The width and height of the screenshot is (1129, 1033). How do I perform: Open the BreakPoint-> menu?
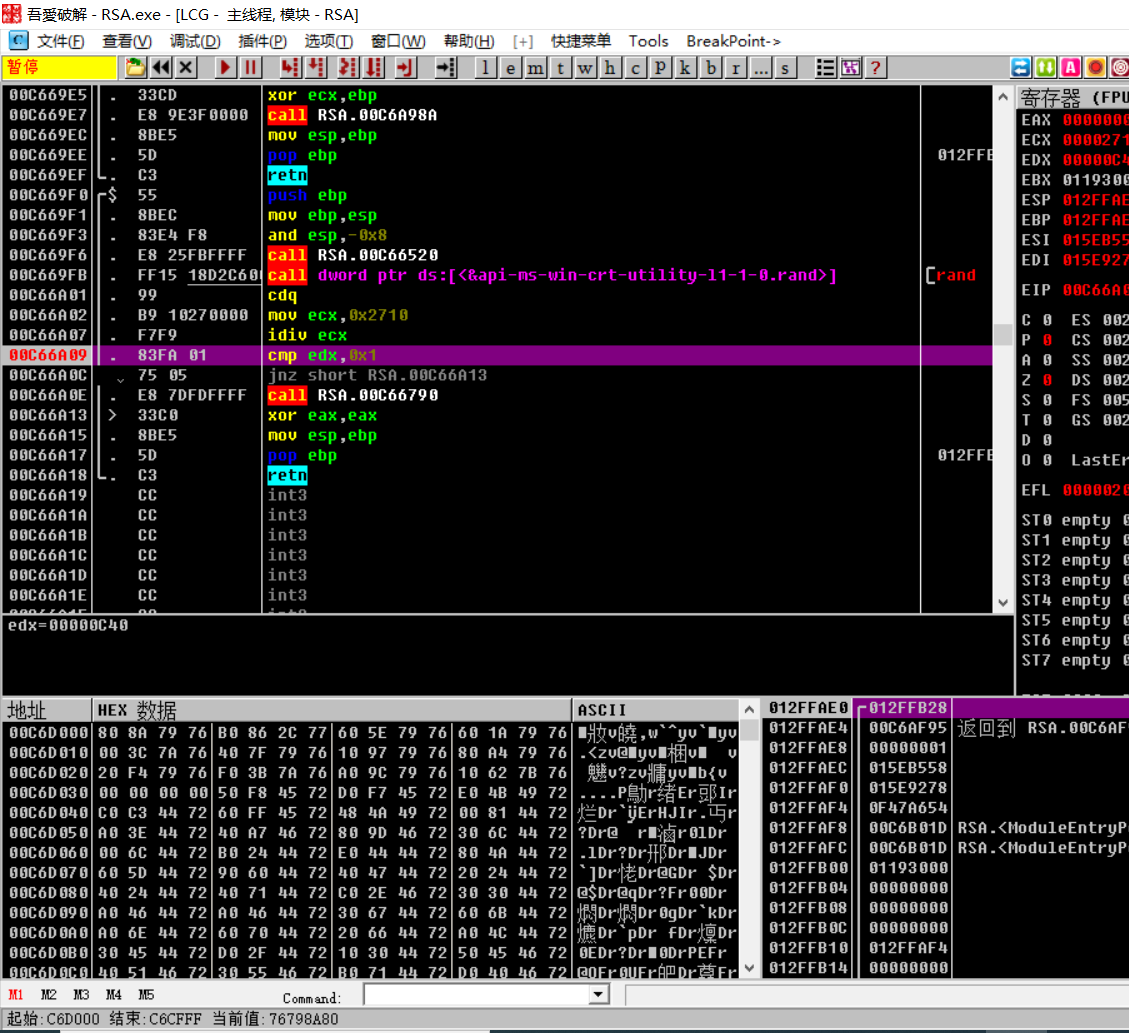click(x=733, y=41)
